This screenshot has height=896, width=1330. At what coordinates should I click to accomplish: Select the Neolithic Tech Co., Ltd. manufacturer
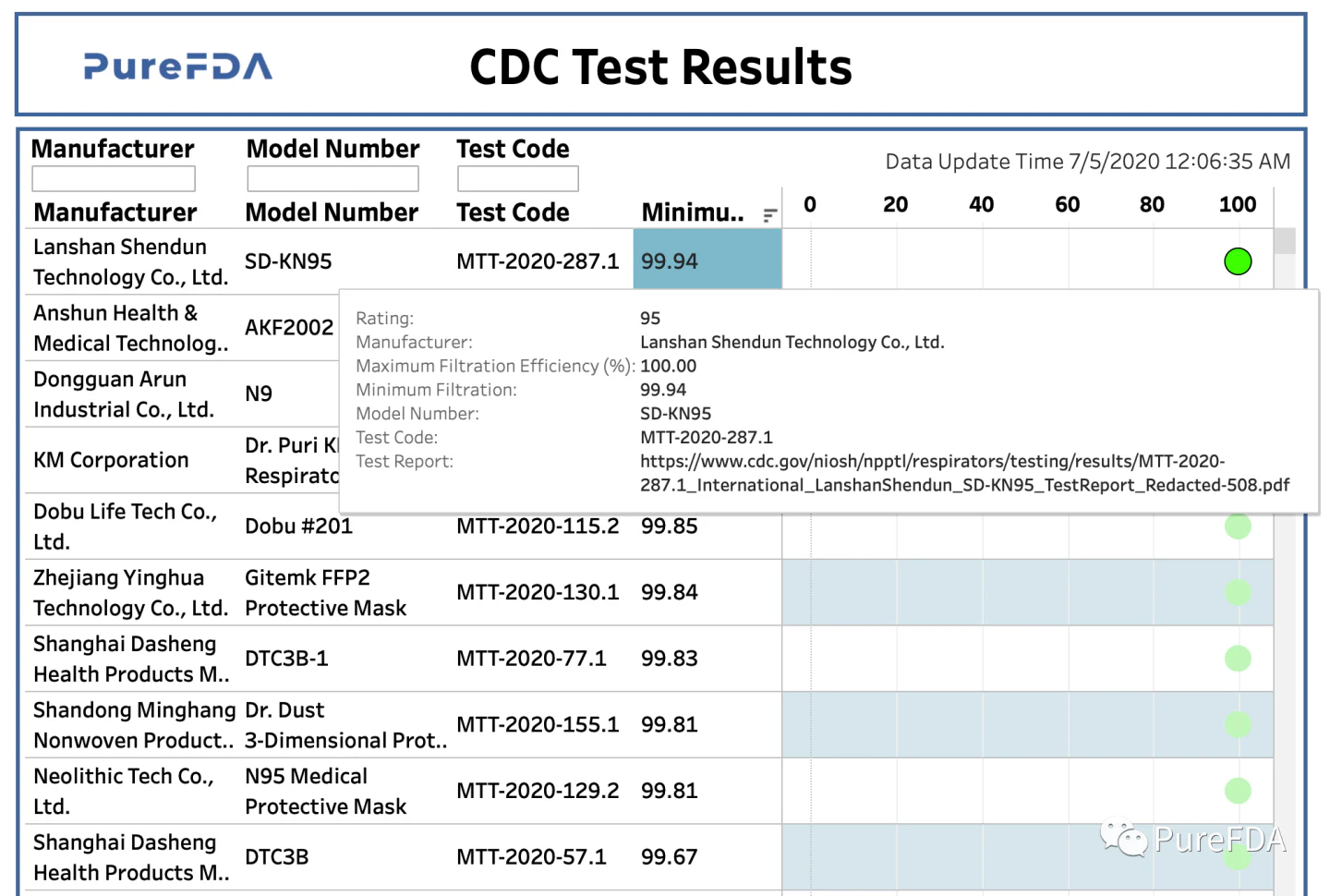(124, 792)
